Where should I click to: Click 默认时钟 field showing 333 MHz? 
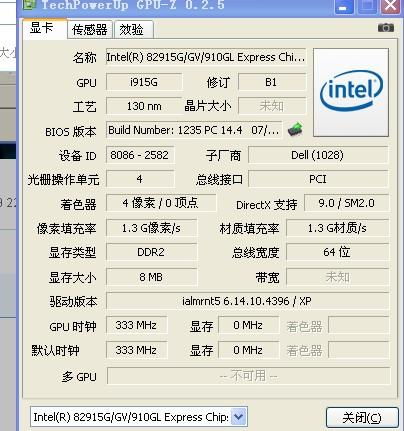point(137,350)
